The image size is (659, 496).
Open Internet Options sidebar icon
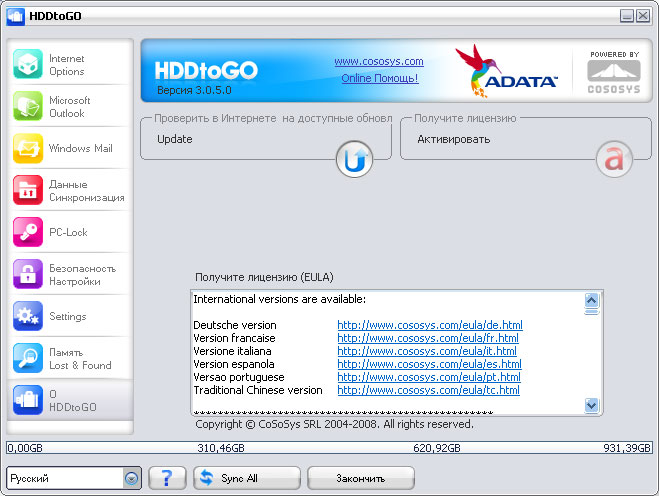pyautogui.click(x=28, y=65)
